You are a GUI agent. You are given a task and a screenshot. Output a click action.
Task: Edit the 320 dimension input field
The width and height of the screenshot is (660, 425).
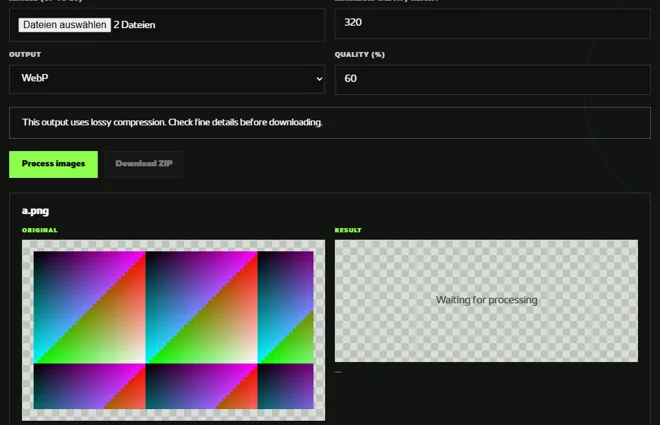492,23
